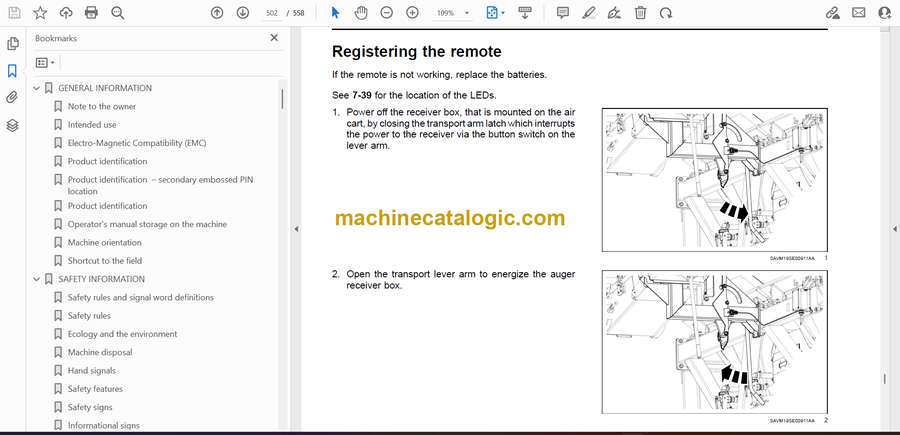Image resolution: width=900 pixels, height=435 pixels.
Task: Click the first transport arm latch illustration
Action: (x=715, y=180)
